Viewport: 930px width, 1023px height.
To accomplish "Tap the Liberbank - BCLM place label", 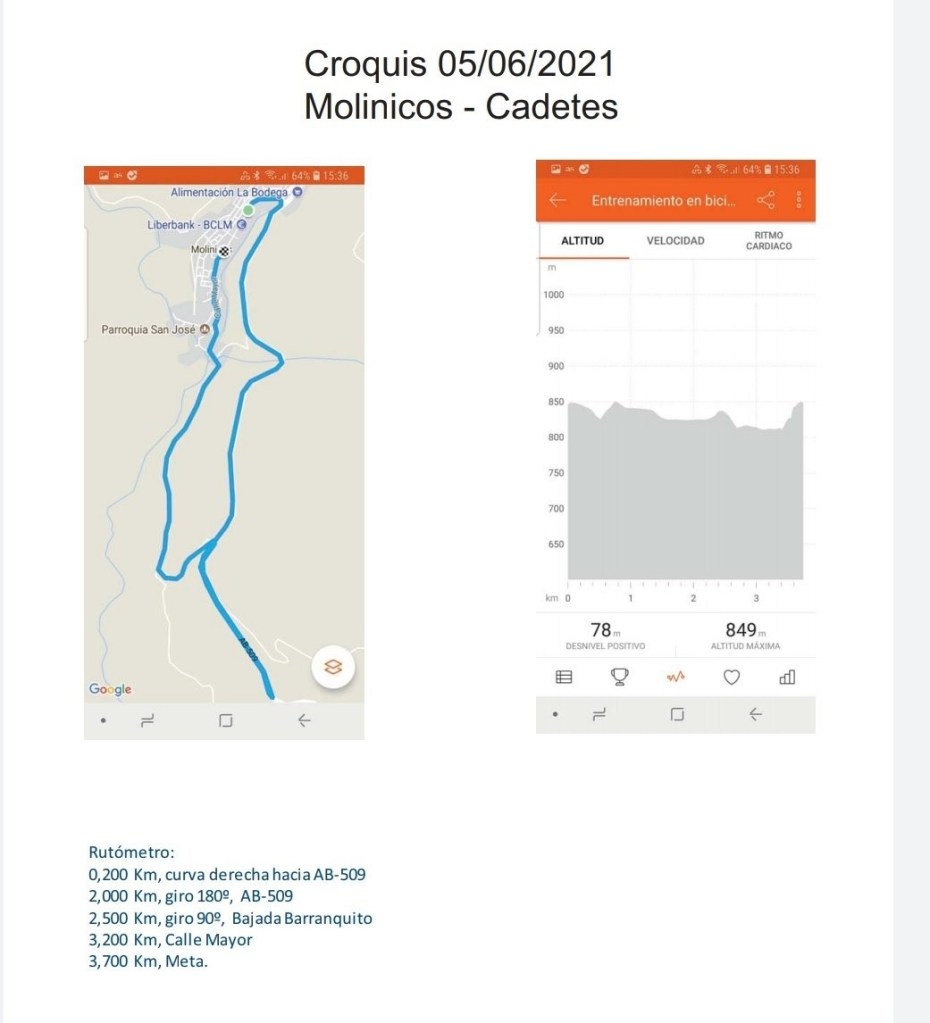I will (190, 225).
